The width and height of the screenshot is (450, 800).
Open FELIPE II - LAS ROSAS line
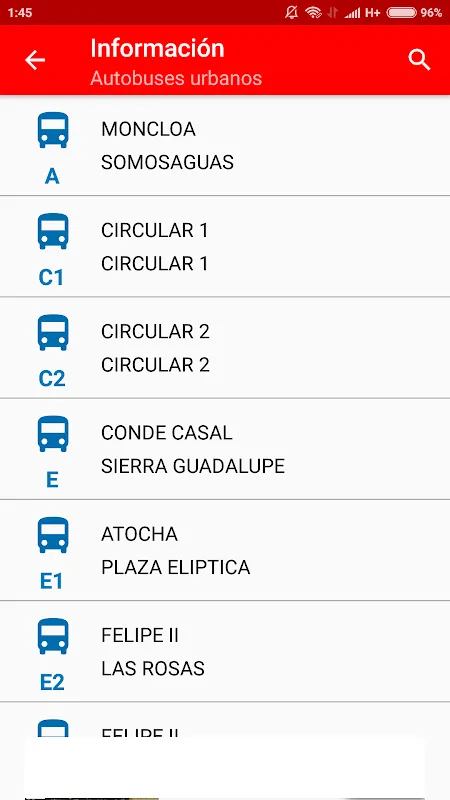tap(225, 651)
